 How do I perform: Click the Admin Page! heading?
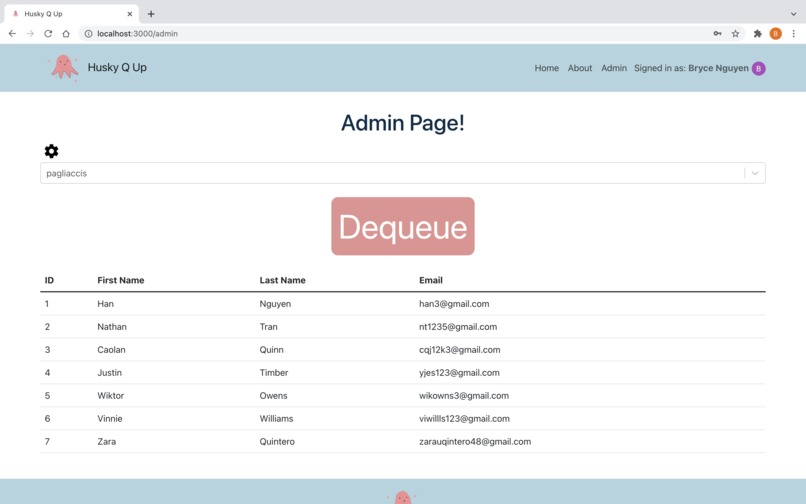(x=402, y=123)
